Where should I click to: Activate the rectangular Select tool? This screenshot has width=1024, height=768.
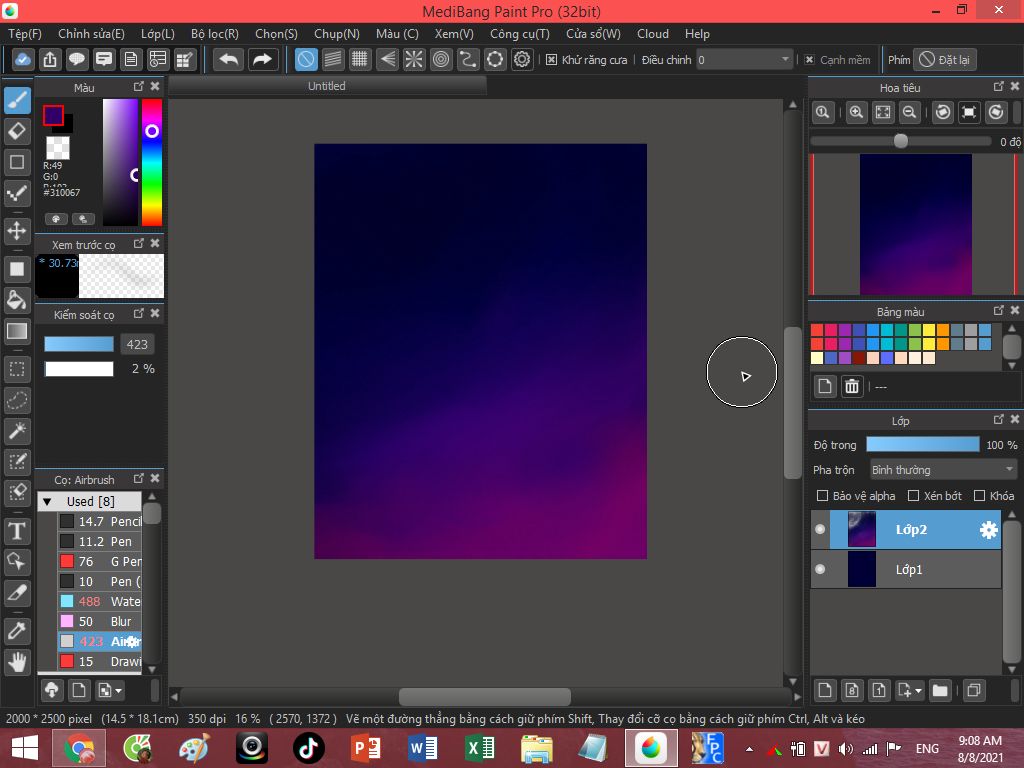click(x=18, y=370)
